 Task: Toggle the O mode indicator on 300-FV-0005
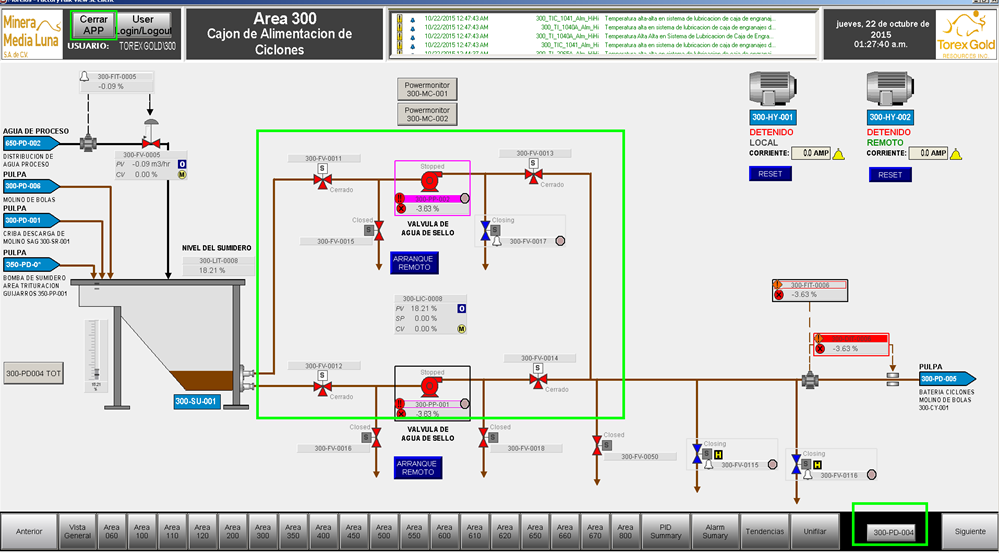point(182,164)
